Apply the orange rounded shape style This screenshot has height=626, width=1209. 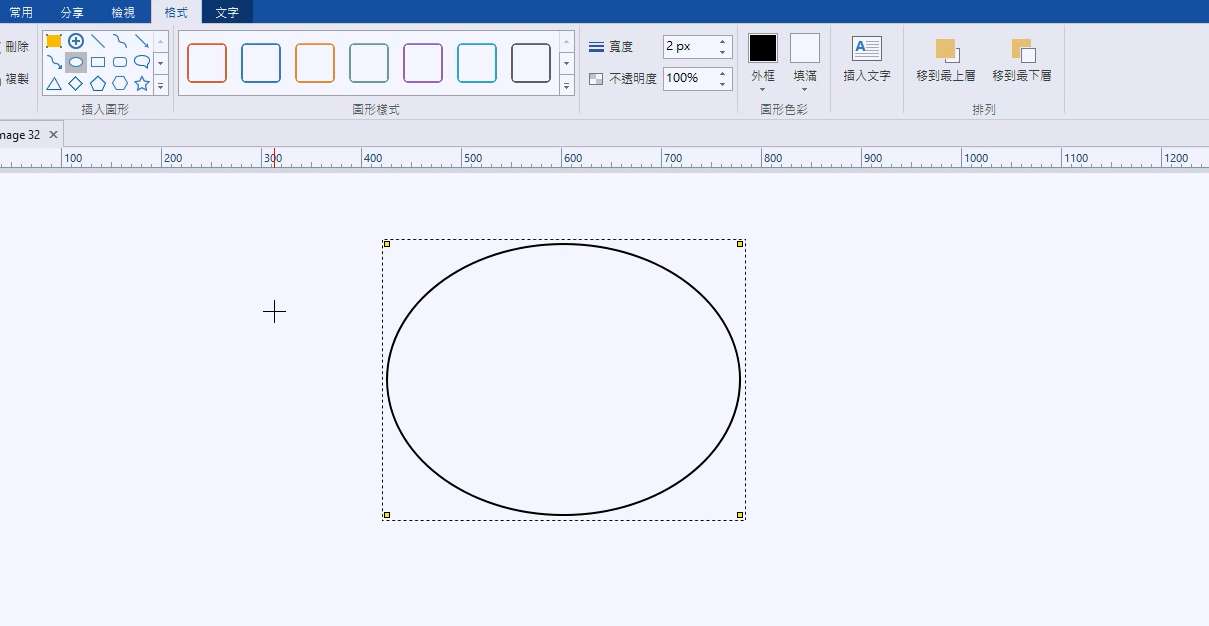point(315,63)
